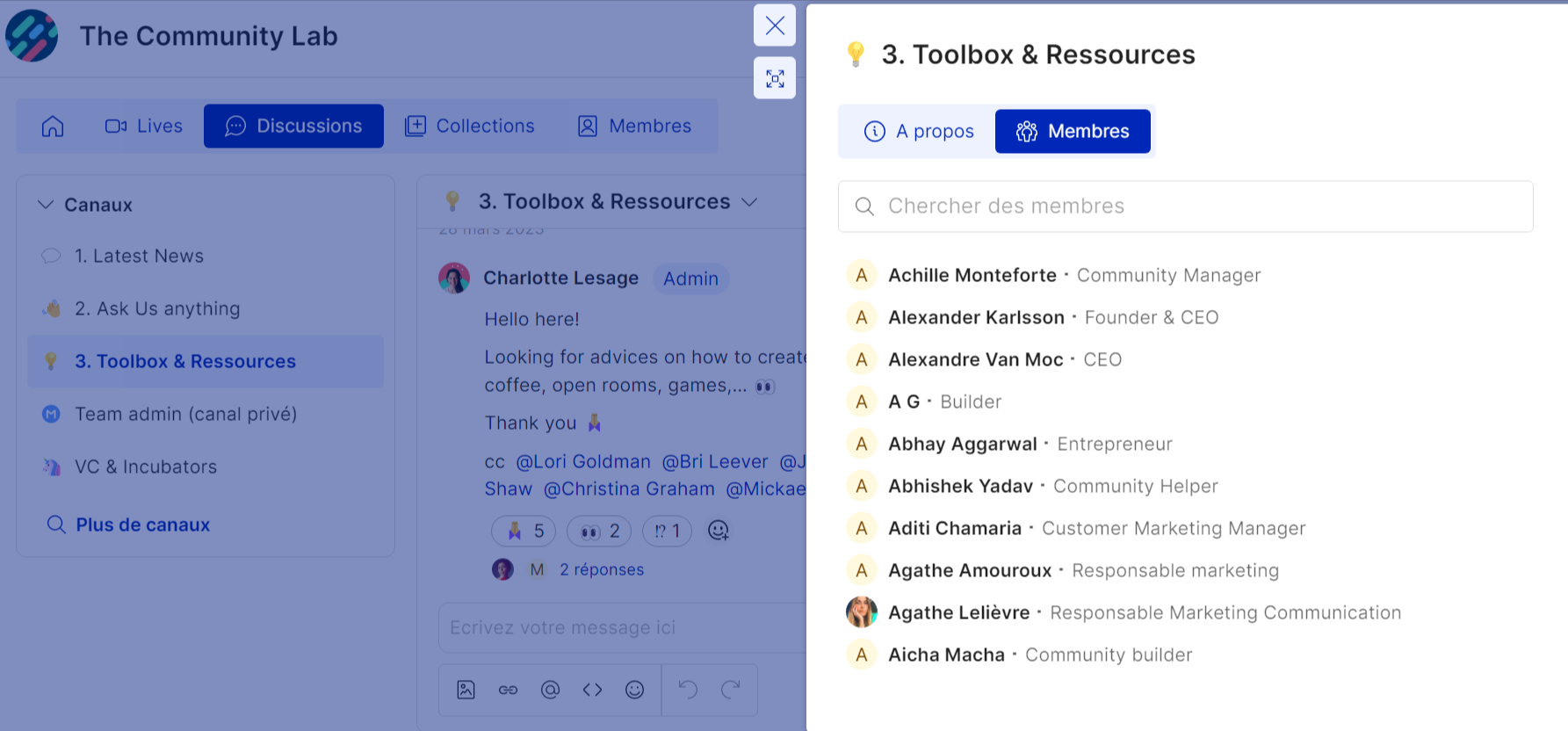Viewport: 1568px width, 731px height.
Task: Click the message input Ecrivez votre message ici
Action: pos(622,627)
